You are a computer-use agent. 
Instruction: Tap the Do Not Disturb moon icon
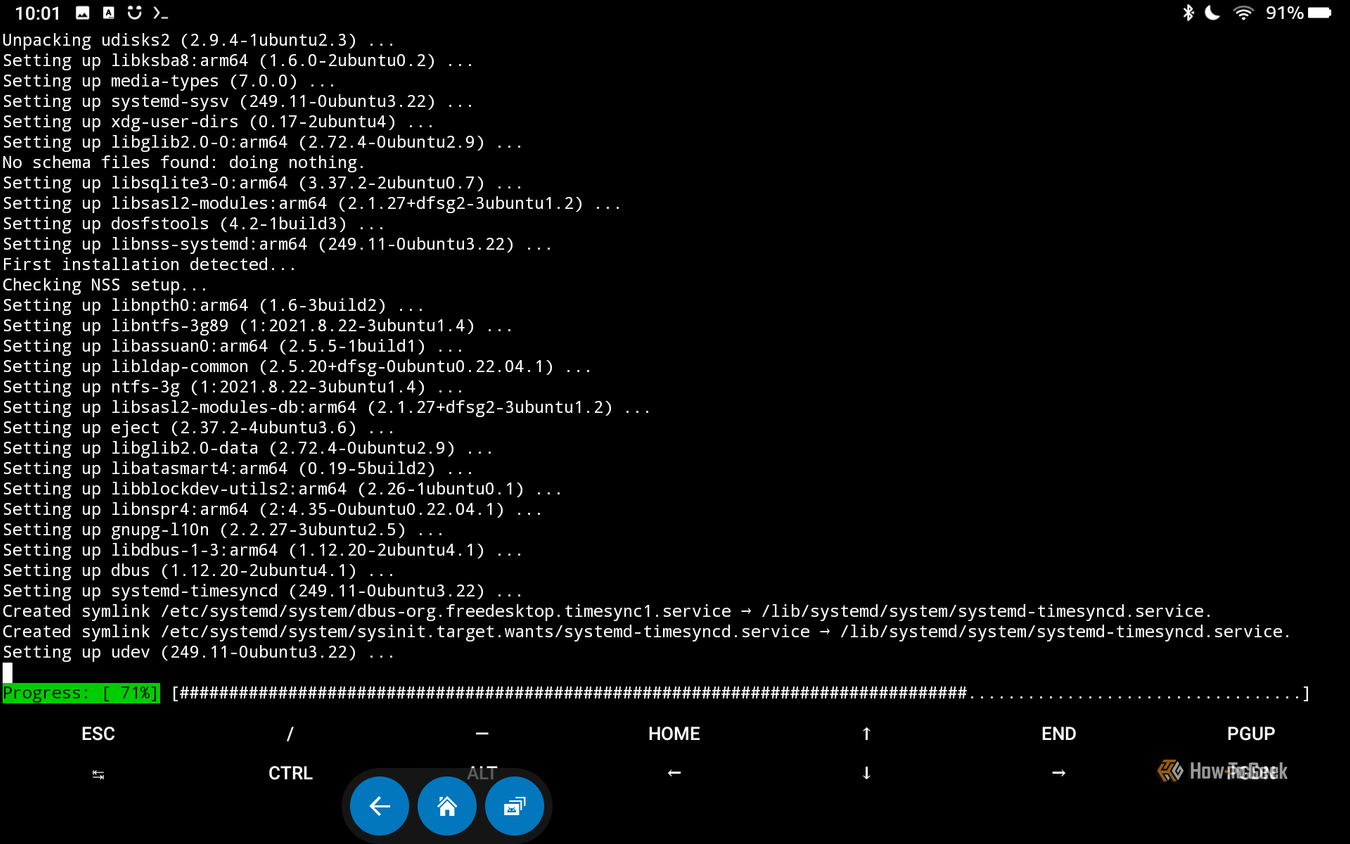click(1213, 13)
